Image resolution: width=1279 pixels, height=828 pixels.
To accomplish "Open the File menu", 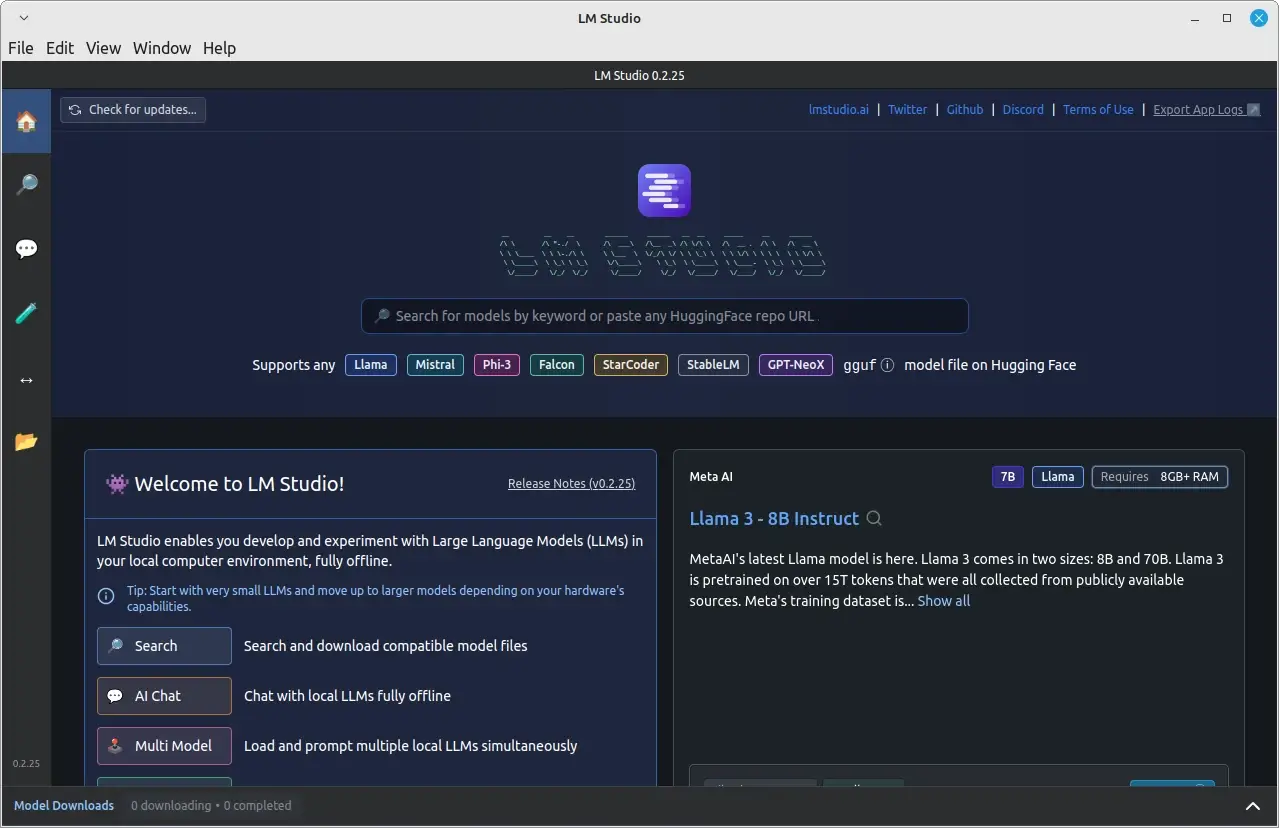I will (x=21, y=48).
